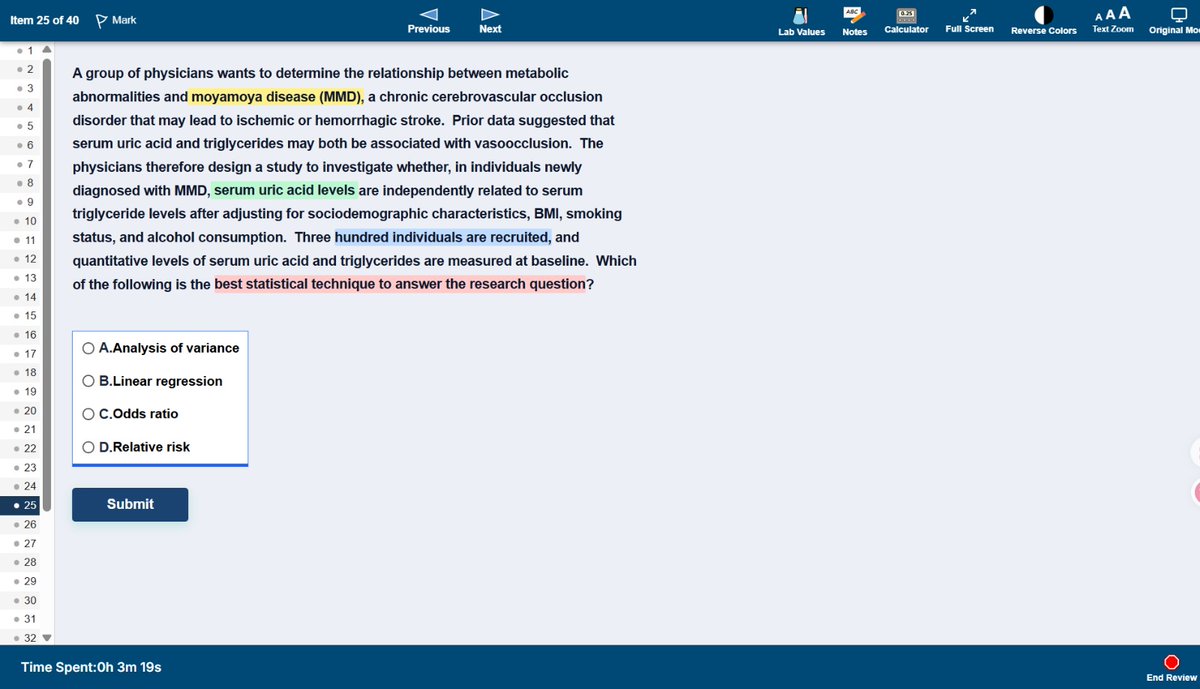Viewport: 1200px width, 689px height.
Task: Select answer B. Linear regression
Action: click(152, 381)
